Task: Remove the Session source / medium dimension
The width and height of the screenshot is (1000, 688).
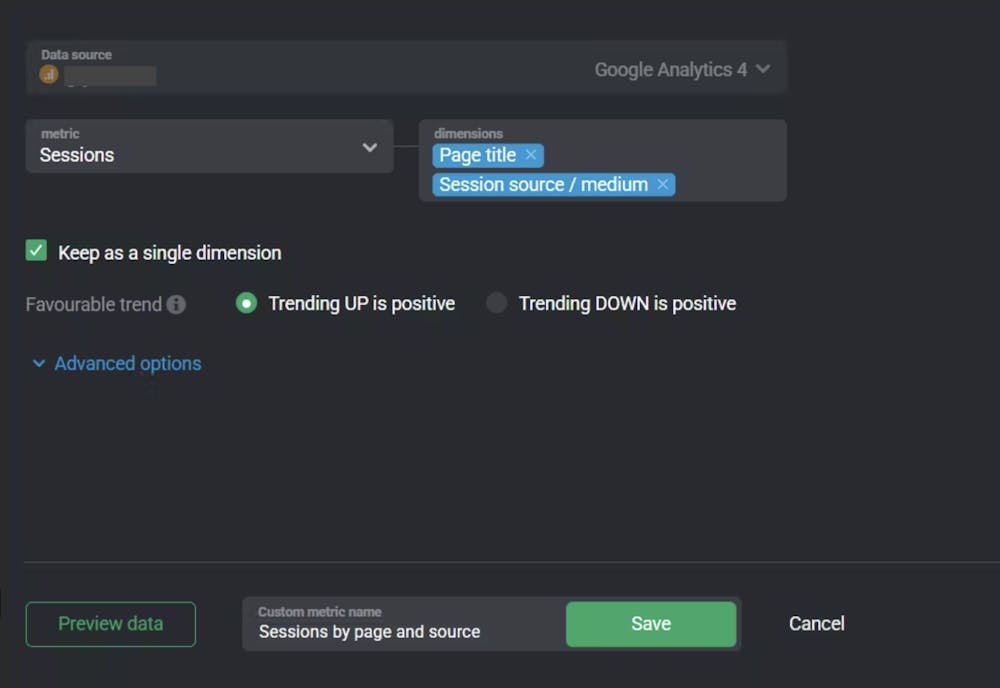Action: 662,184
